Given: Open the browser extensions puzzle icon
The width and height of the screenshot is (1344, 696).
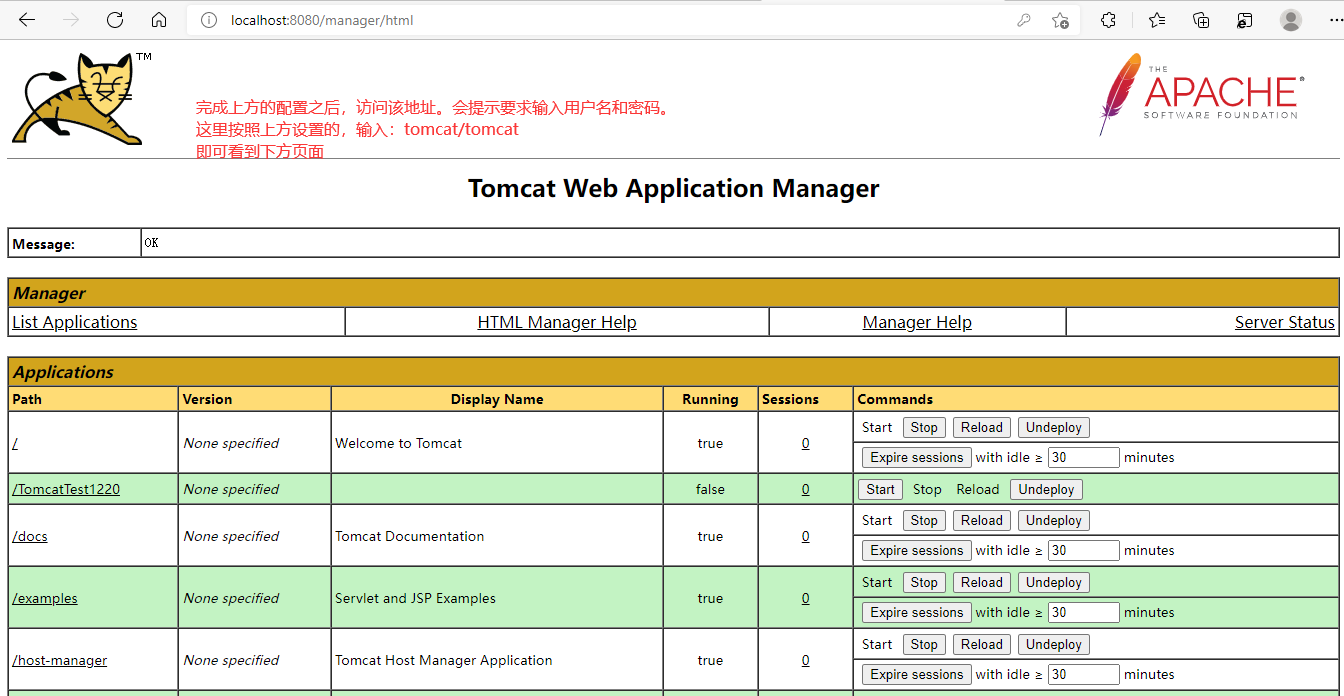Looking at the screenshot, I should point(1108,20).
